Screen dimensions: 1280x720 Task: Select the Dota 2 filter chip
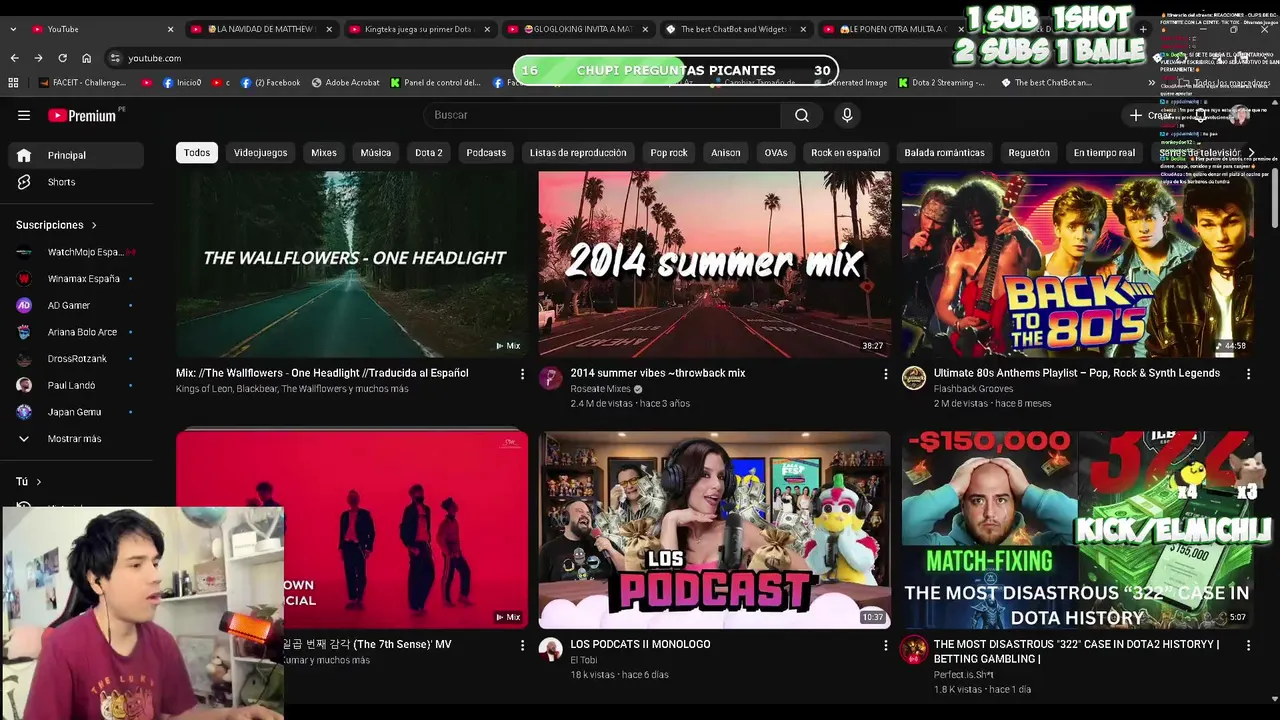click(x=429, y=153)
